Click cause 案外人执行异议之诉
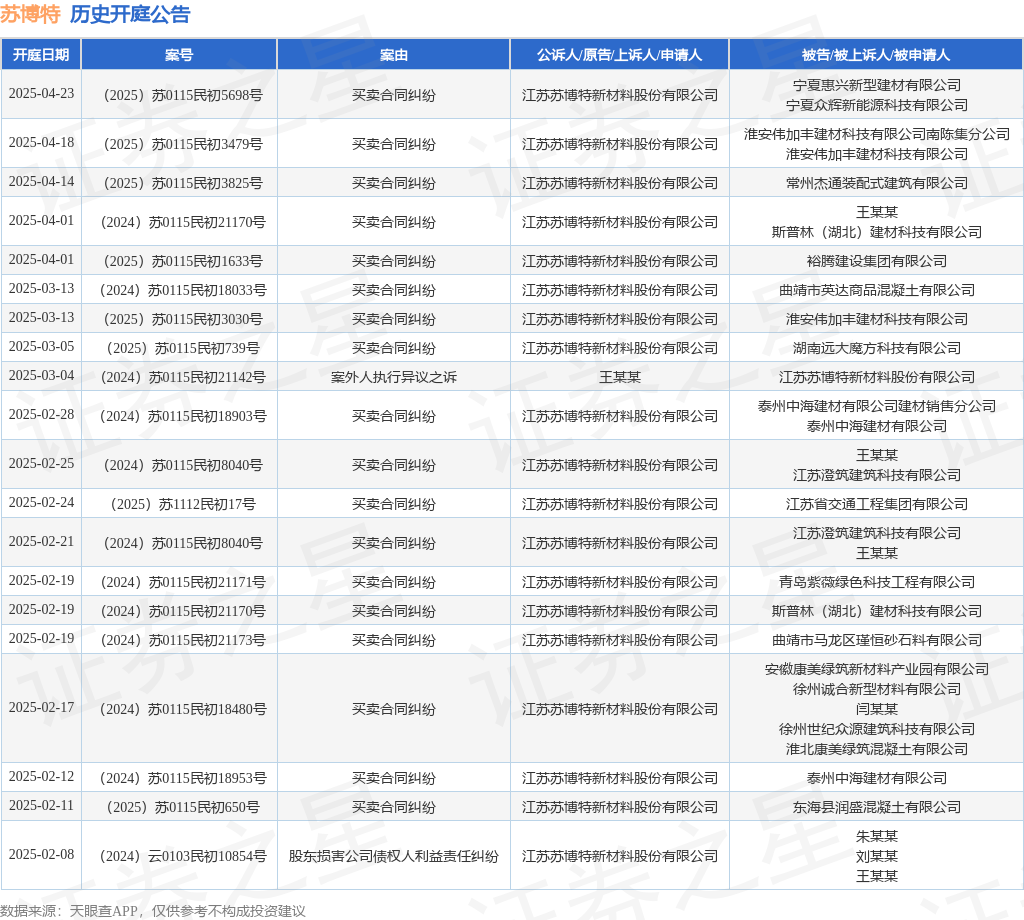Screen dimensions: 1024x920 click(394, 377)
